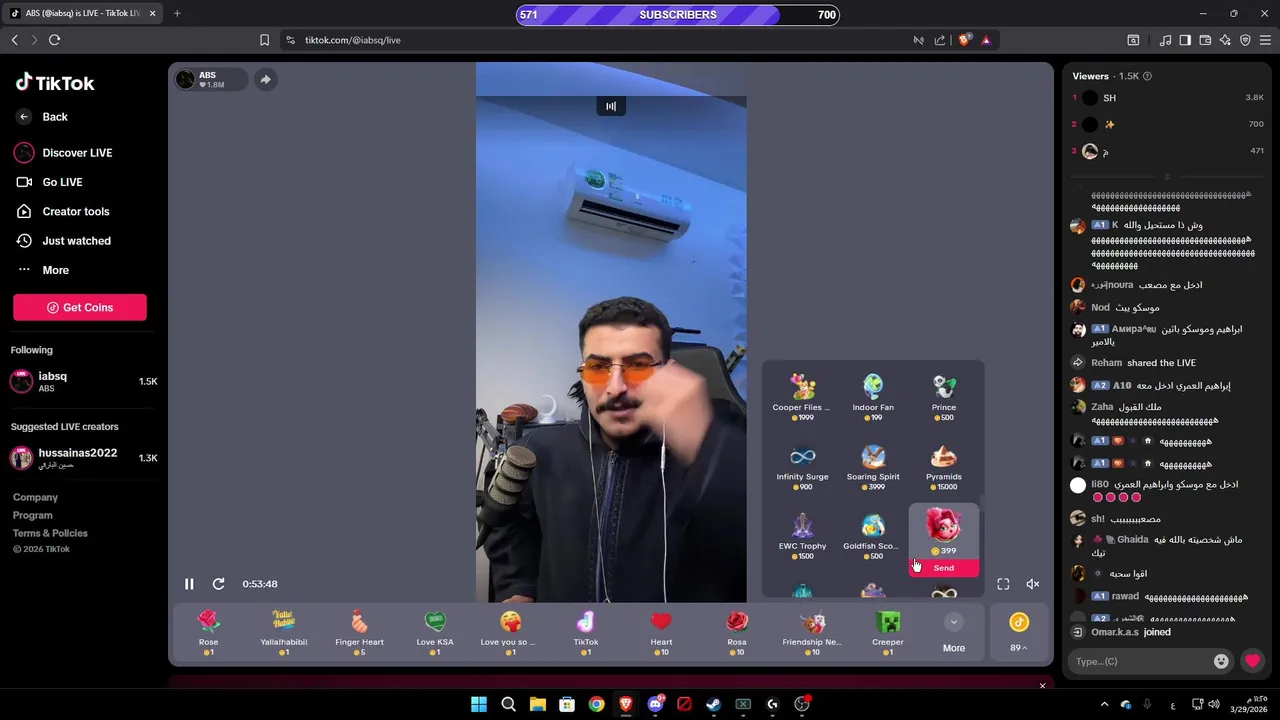Pick the Love you so gift

(510, 632)
